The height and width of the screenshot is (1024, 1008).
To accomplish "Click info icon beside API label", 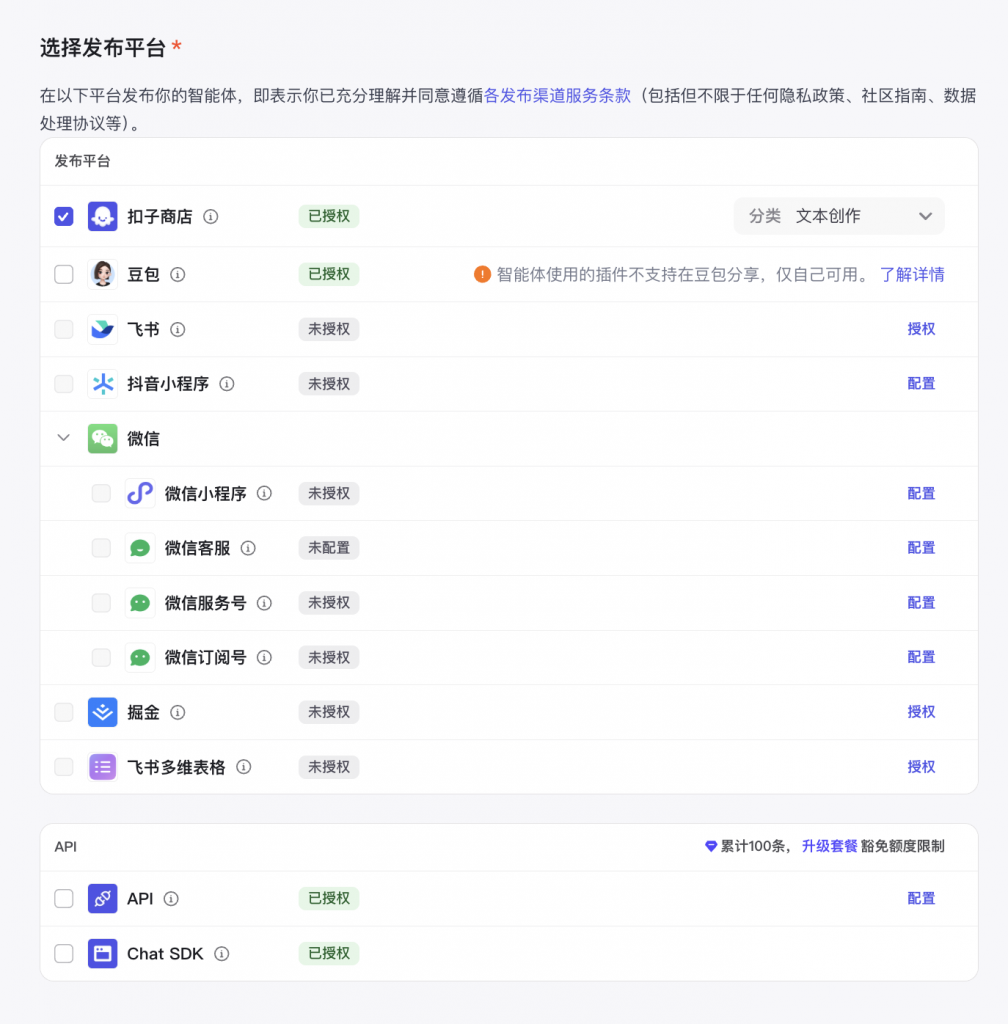I will click(171, 899).
